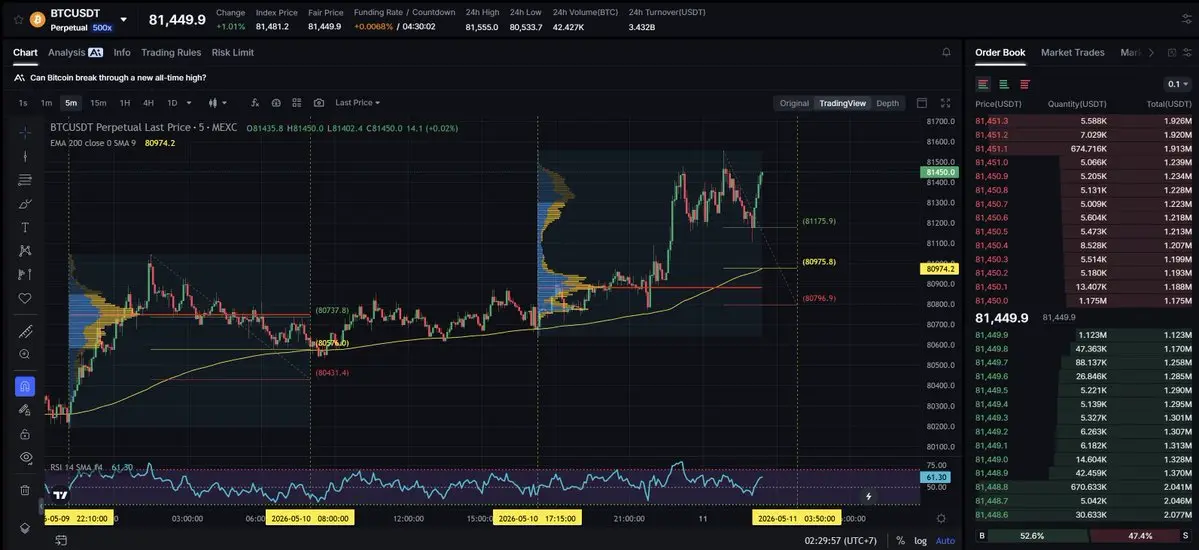Open the 0.1 price grouping dropdown
The width and height of the screenshot is (1199, 550).
click(x=1177, y=84)
